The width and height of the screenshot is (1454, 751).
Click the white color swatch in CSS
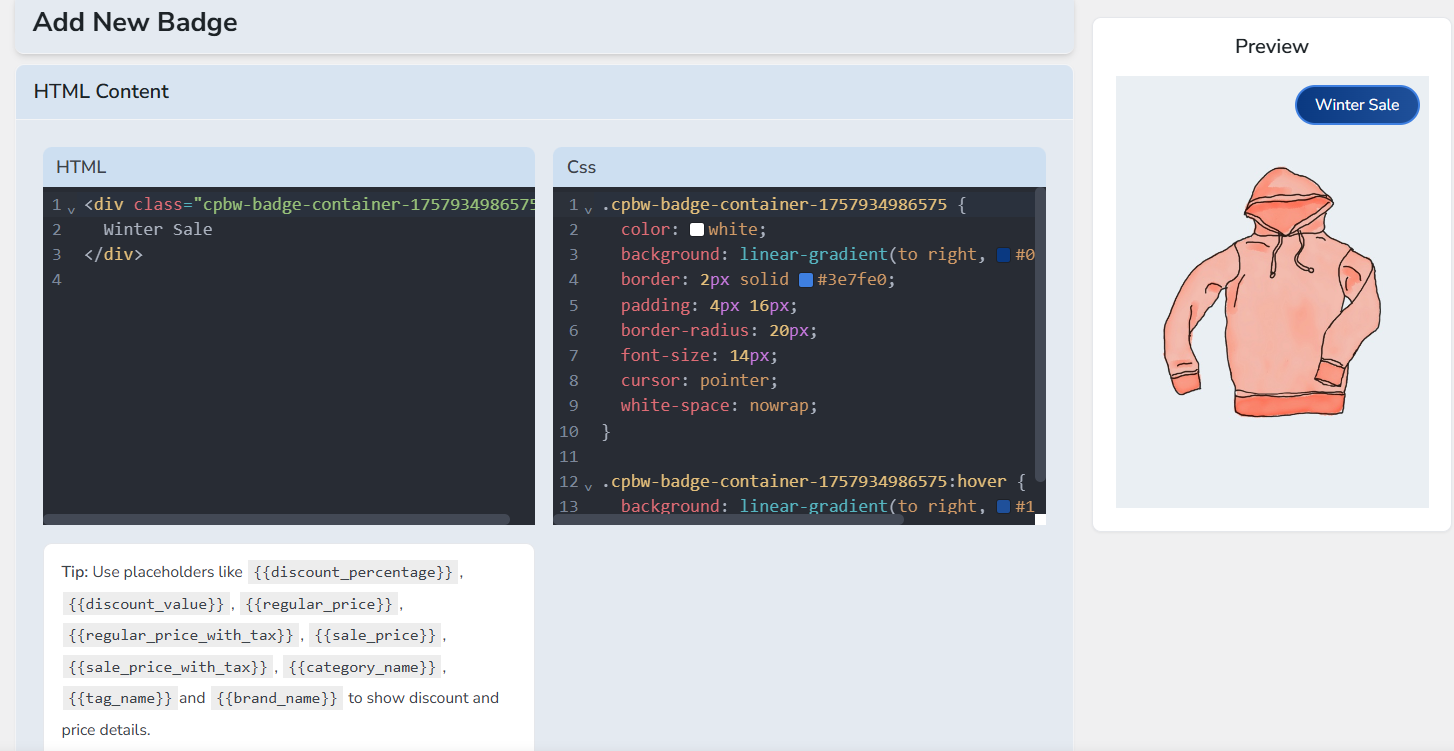(697, 230)
